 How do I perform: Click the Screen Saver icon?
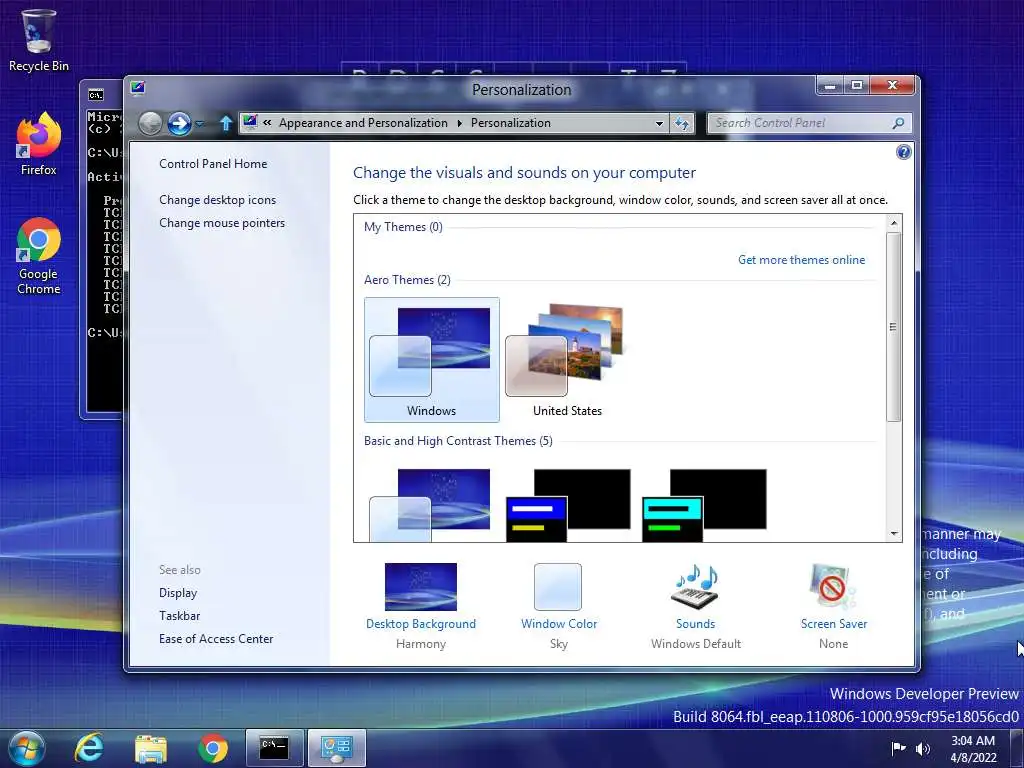coord(833,586)
